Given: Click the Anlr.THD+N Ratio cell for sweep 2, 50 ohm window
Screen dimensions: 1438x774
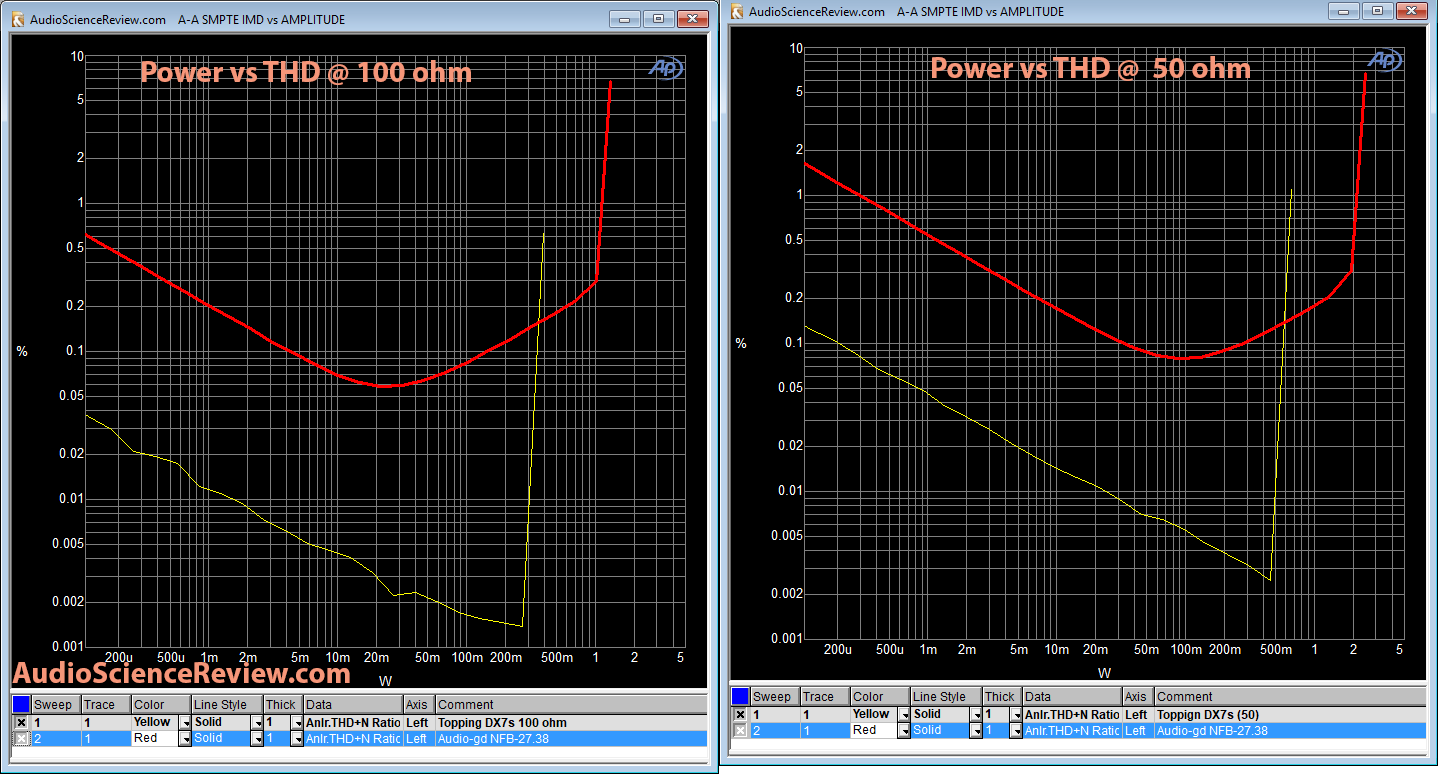Looking at the screenshot, I should [x=1072, y=730].
